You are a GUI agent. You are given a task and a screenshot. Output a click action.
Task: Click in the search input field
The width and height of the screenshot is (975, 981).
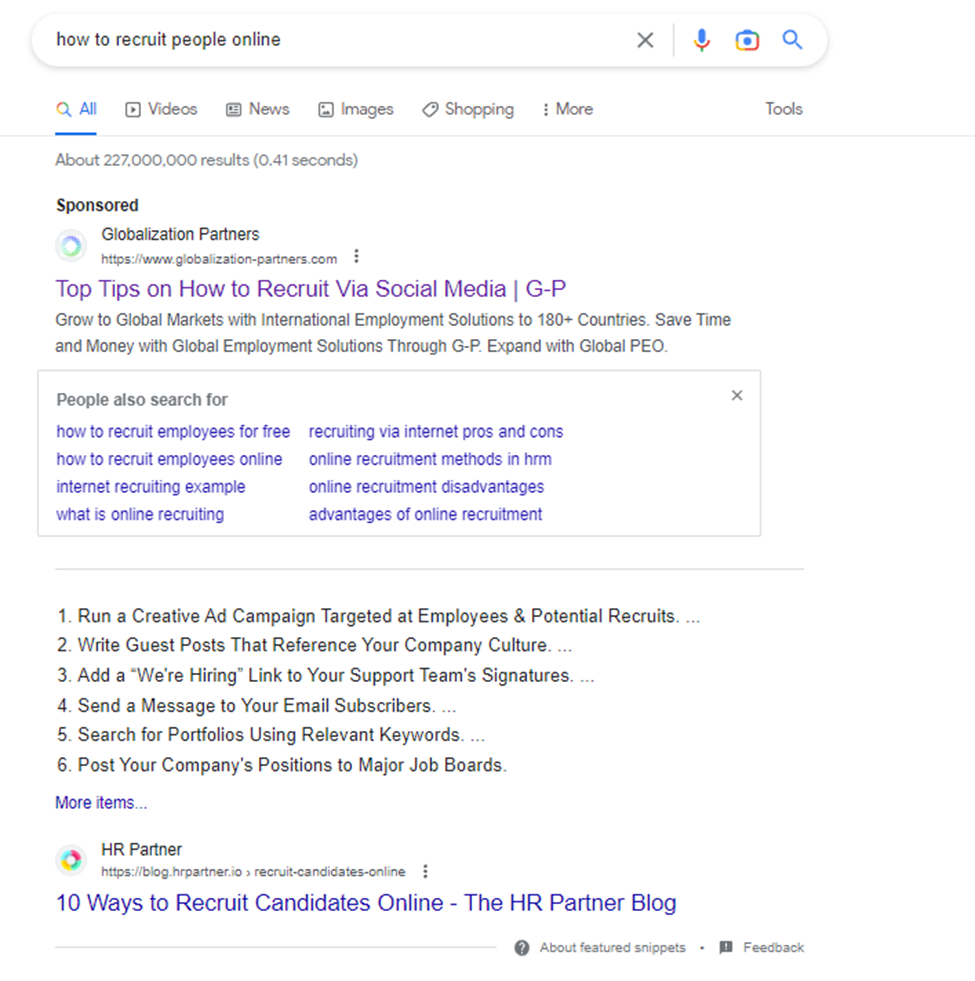point(330,40)
